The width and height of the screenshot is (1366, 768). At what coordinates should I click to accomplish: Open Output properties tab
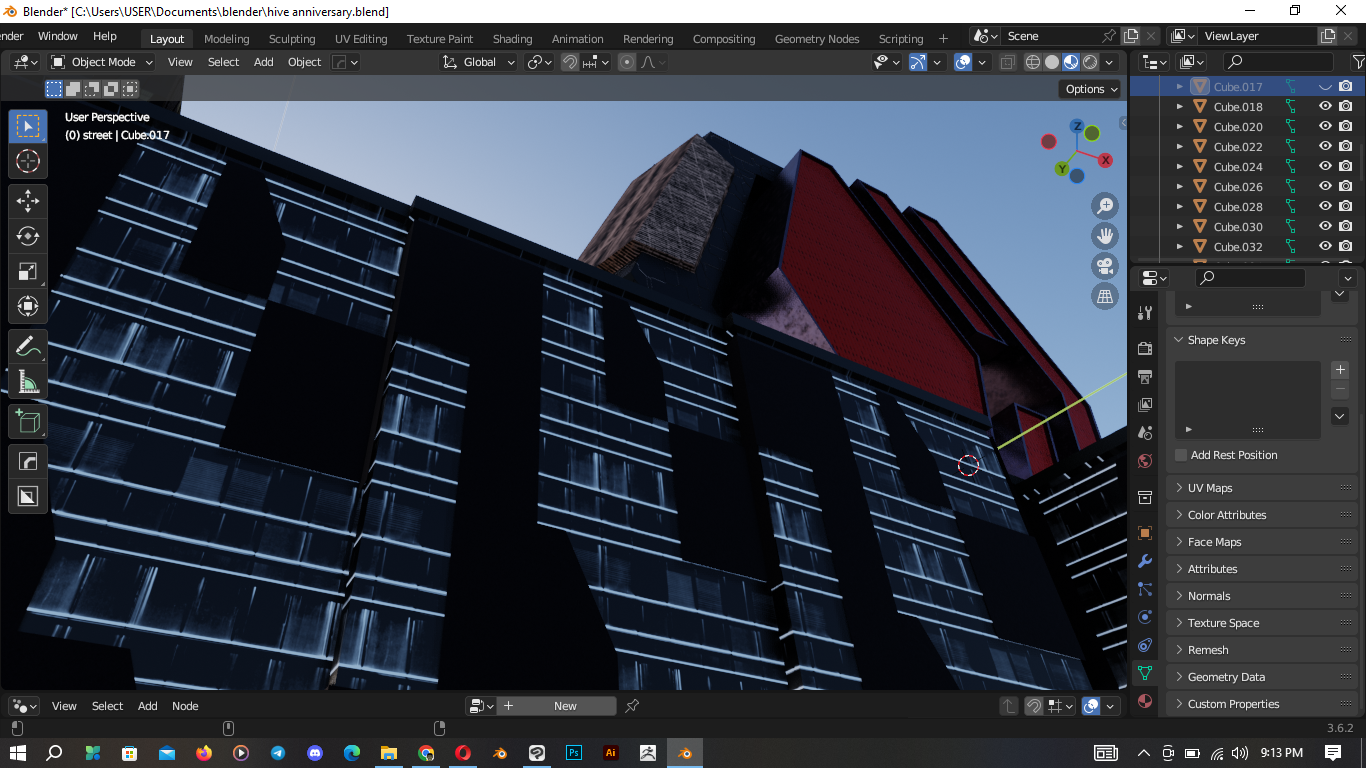coord(1145,376)
